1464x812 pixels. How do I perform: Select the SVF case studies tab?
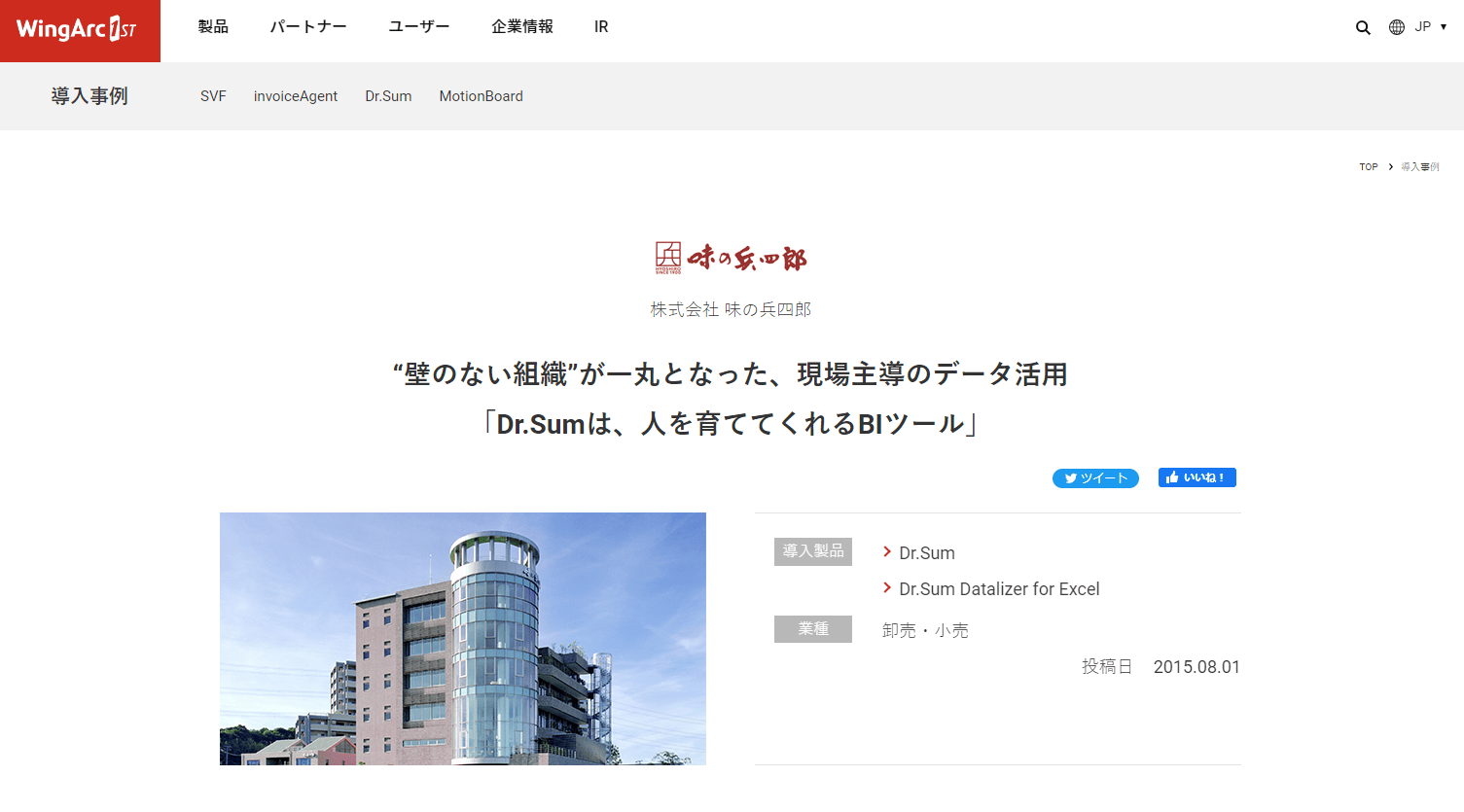(x=213, y=96)
